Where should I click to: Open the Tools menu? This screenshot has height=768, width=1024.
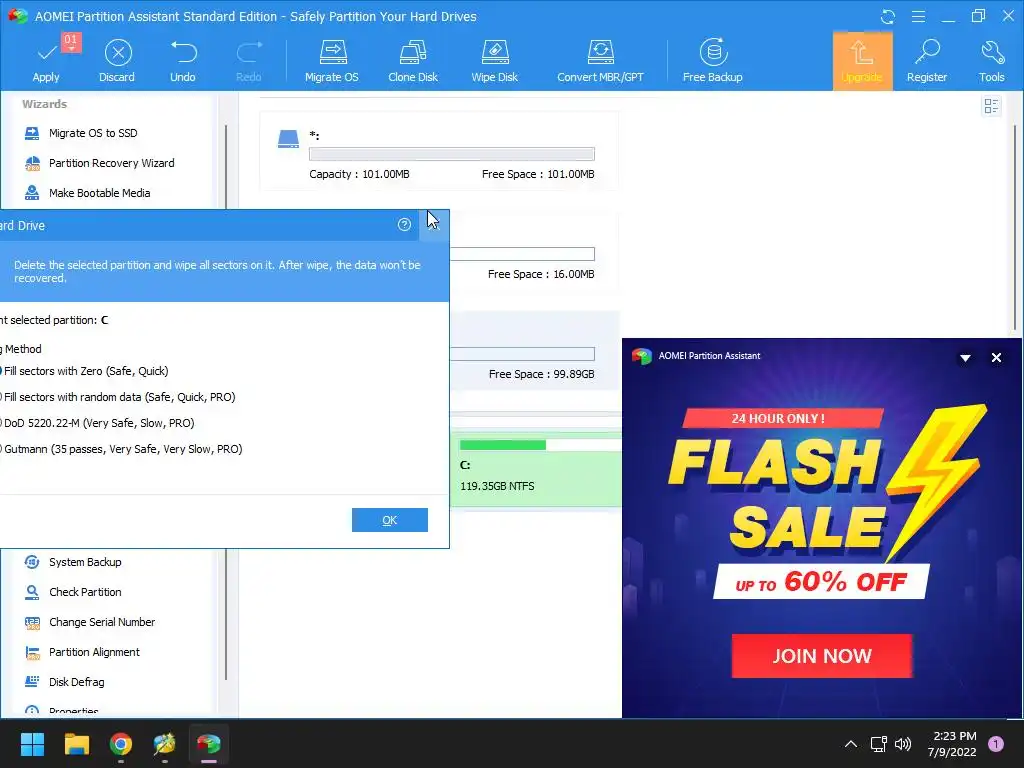(991, 61)
